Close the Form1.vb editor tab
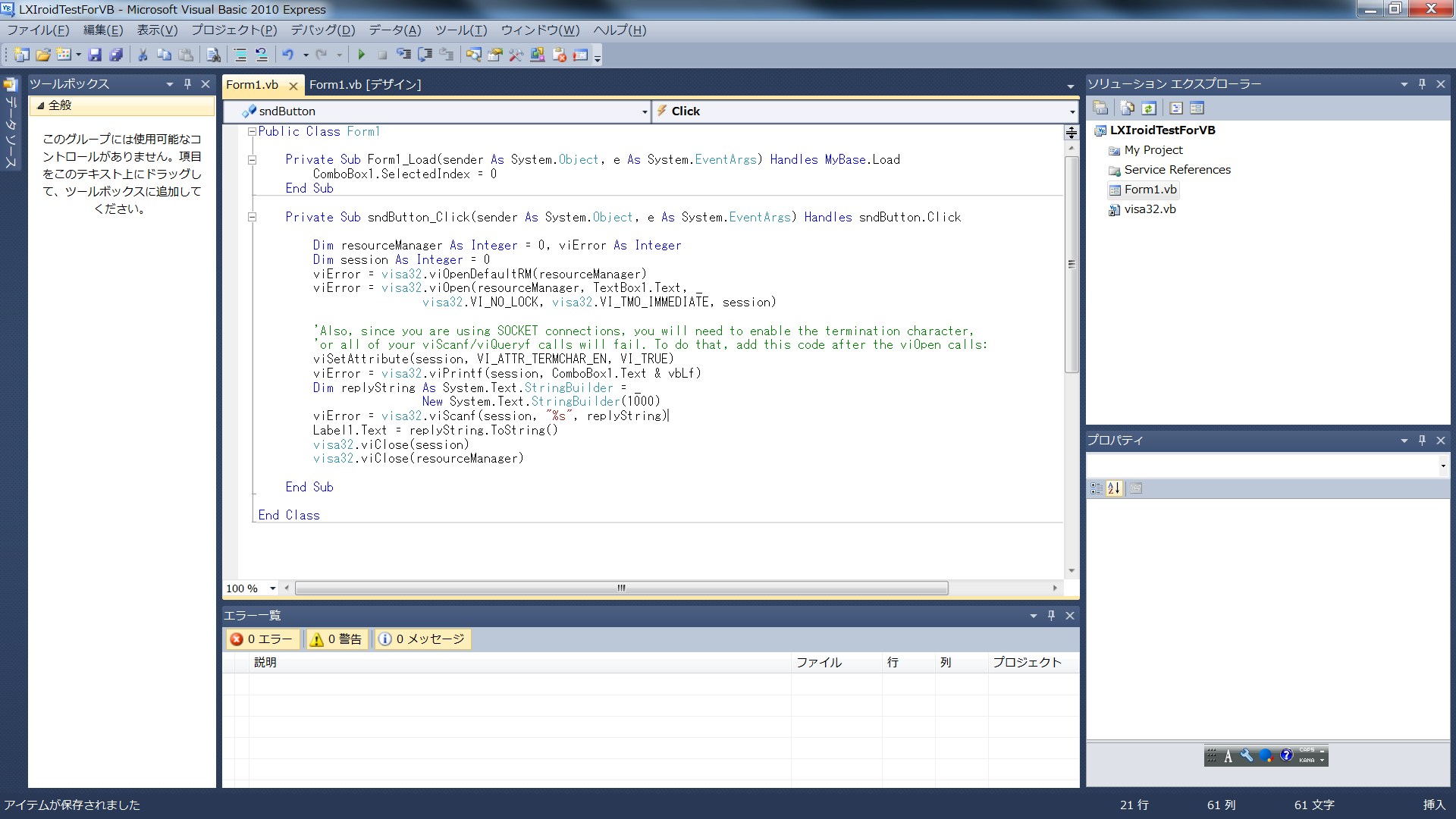This screenshot has height=819, width=1456. tap(293, 86)
